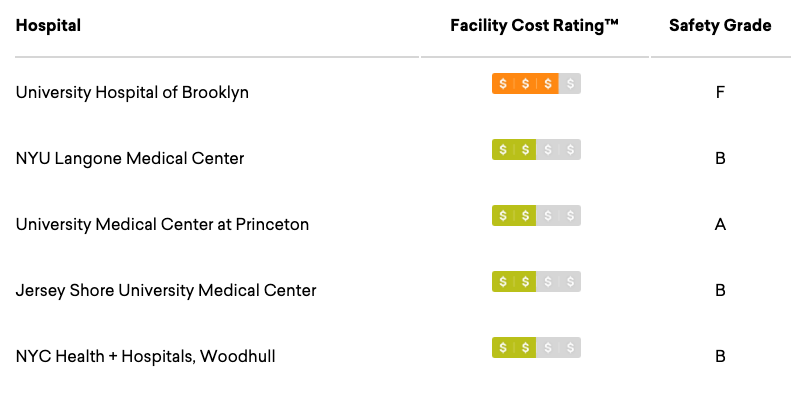Image resolution: width=799 pixels, height=399 pixels.
Task: Click the gray fourth dollar sign on Brooklyn rating
Action: pyautogui.click(x=570, y=84)
